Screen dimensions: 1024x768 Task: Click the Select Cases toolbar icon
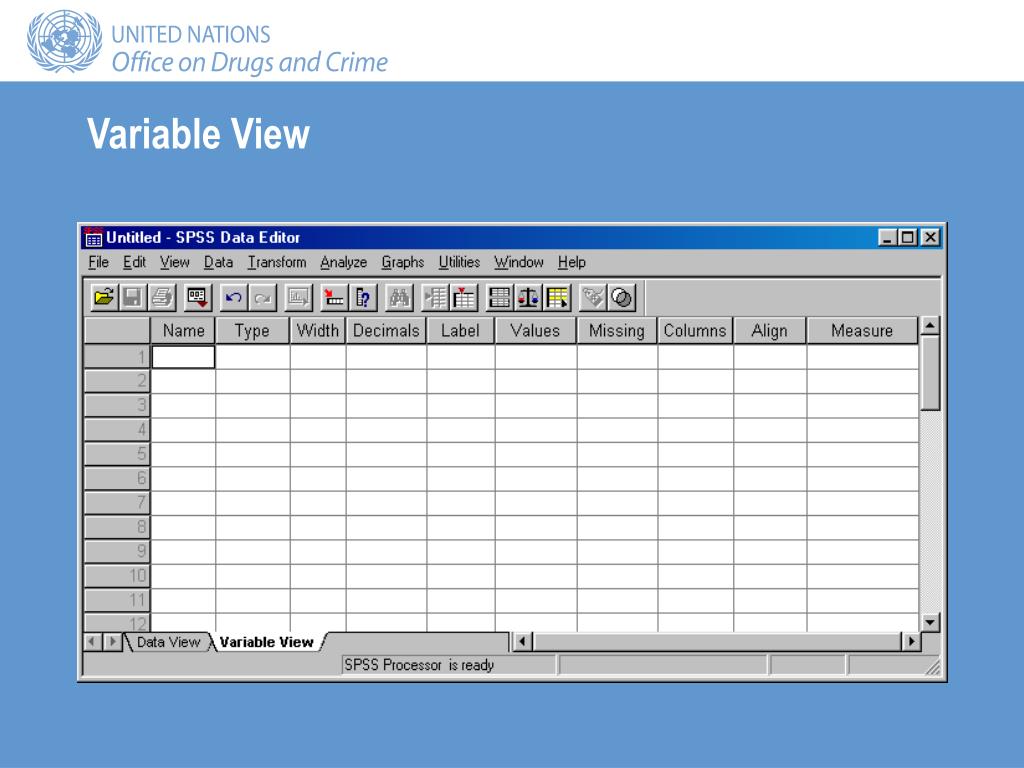tap(558, 298)
